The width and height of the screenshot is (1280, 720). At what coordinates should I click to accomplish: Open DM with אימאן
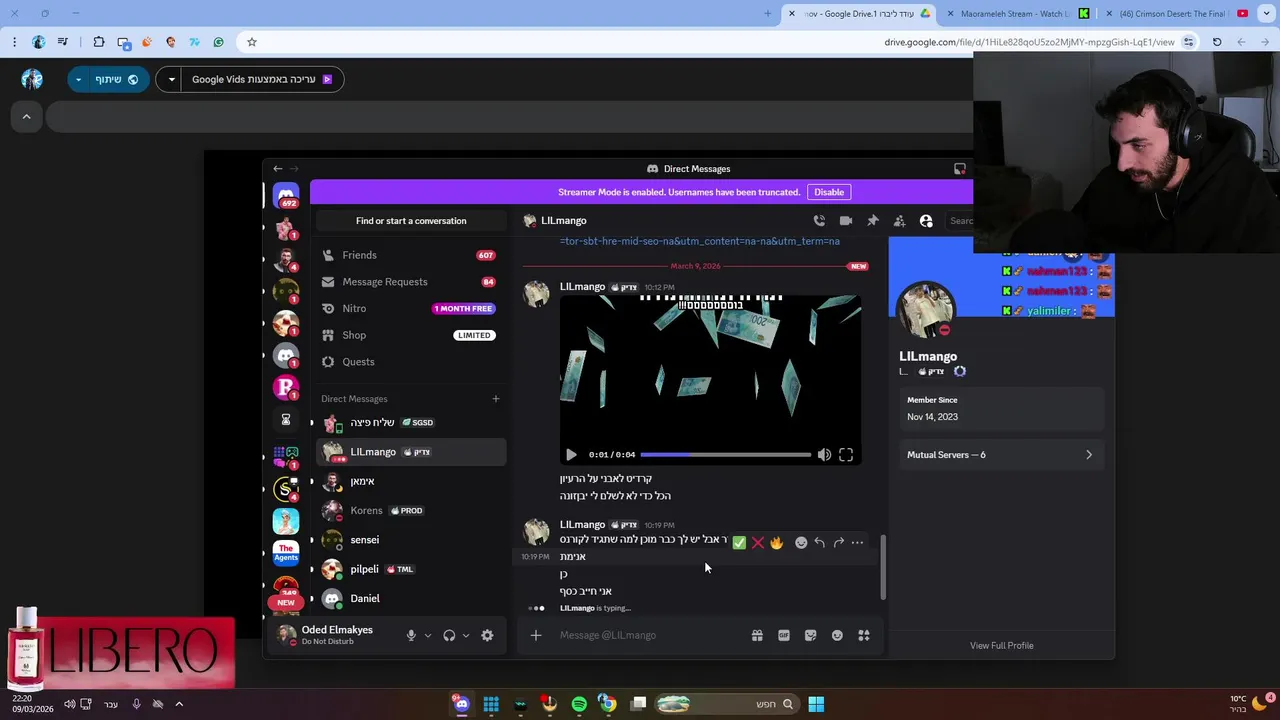click(411, 481)
